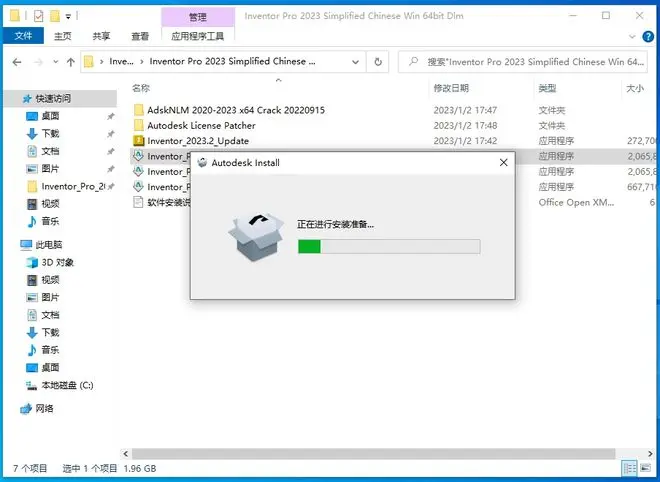Open 图片 under 此电脑
Viewport: 660px width, 482px height.
click(51, 297)
